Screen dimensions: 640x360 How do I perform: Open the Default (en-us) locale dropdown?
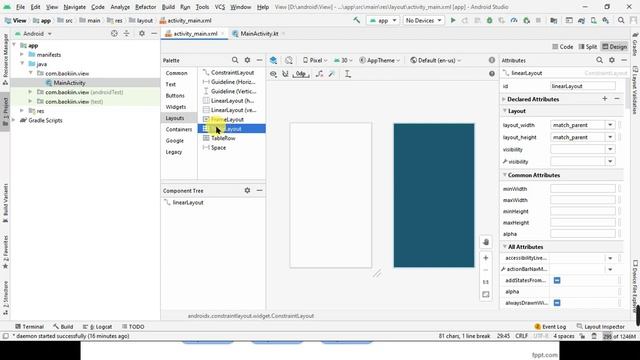435,60
